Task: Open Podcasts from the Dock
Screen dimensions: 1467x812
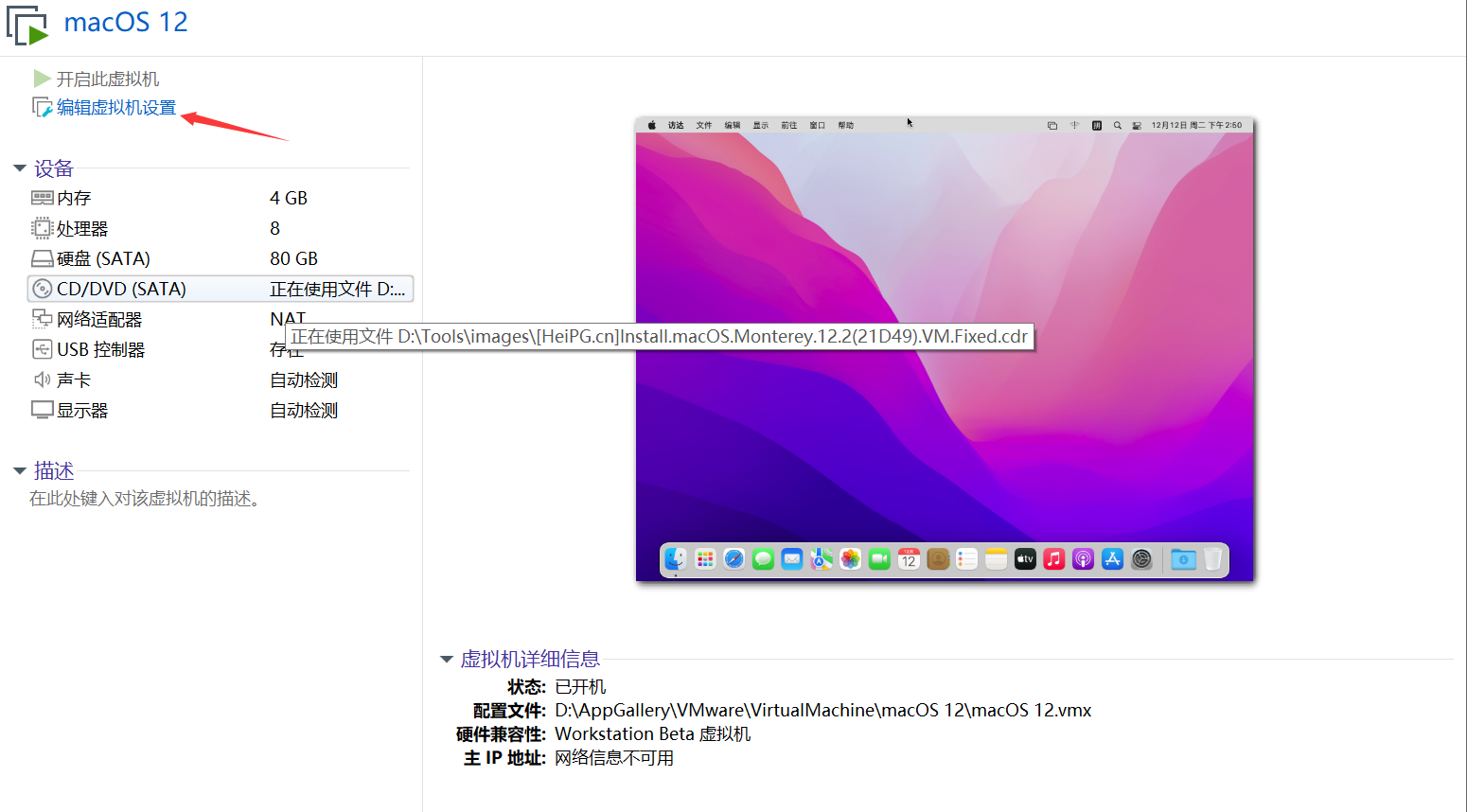Action: point(1082,559)
